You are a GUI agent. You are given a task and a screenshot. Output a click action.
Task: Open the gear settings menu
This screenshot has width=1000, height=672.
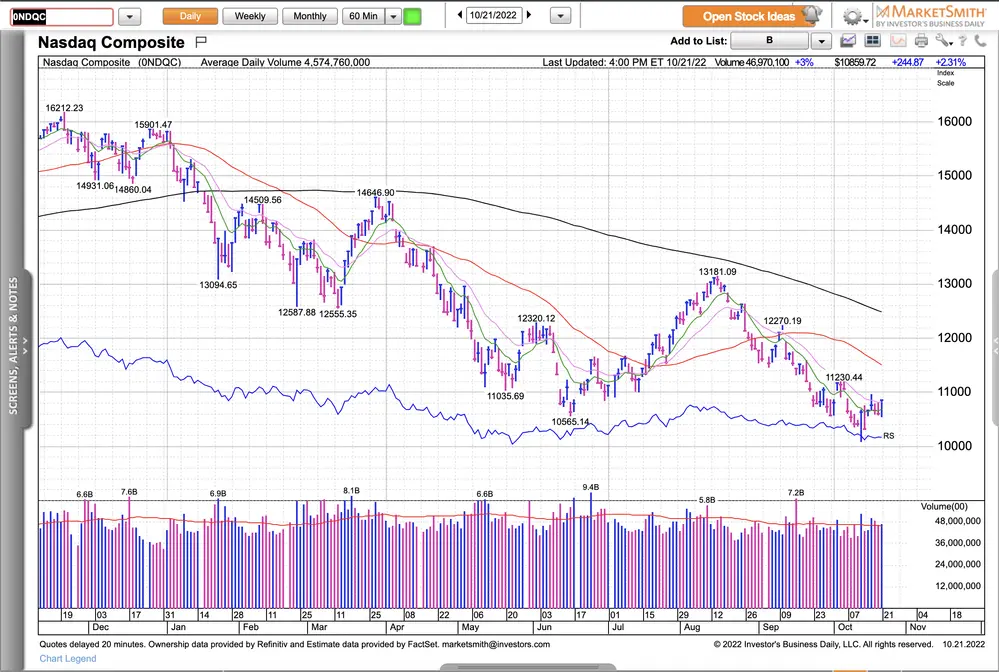(853, 17)
